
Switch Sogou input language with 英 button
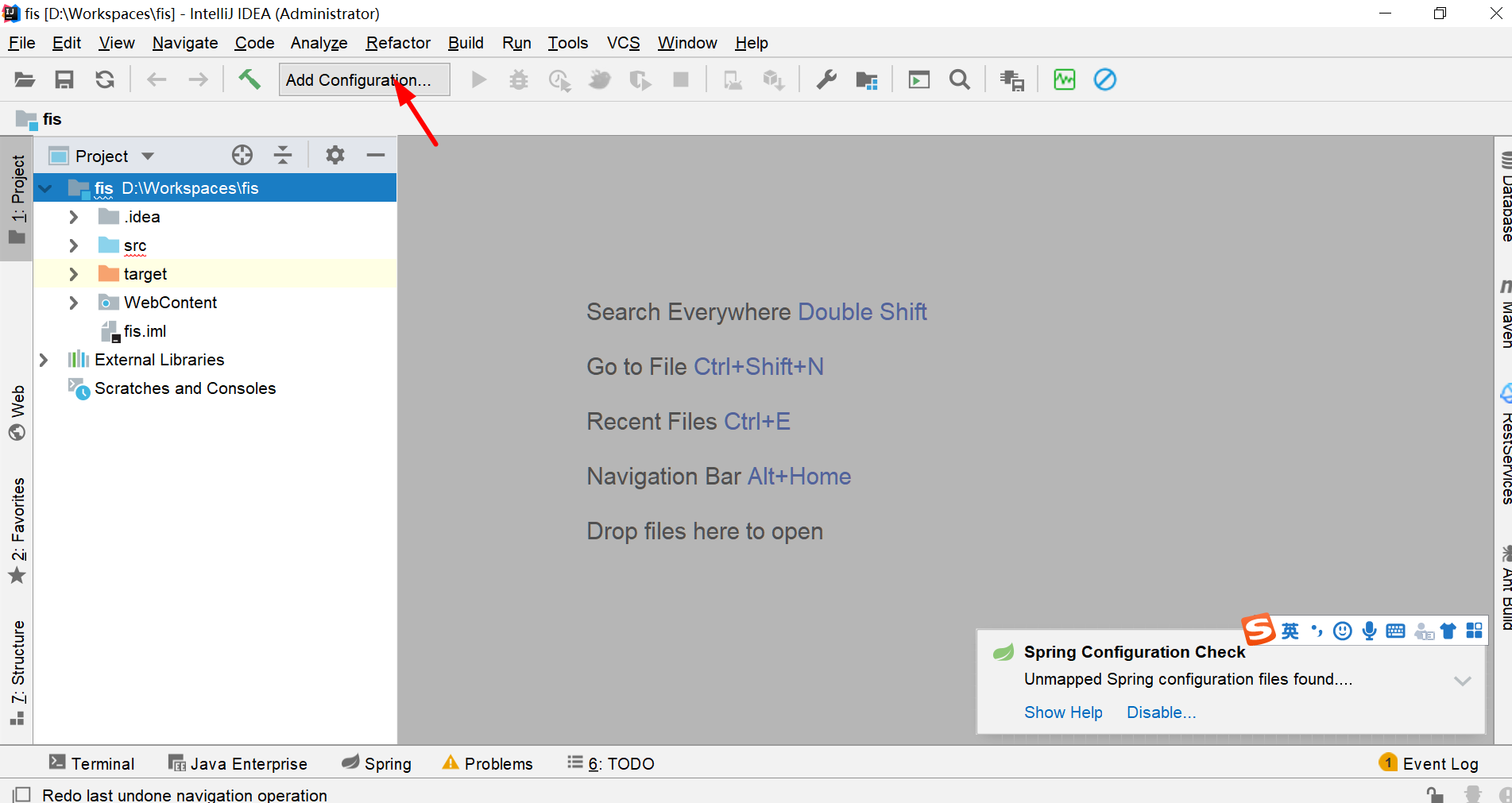pyautogui.click(x=1290, y=631)
